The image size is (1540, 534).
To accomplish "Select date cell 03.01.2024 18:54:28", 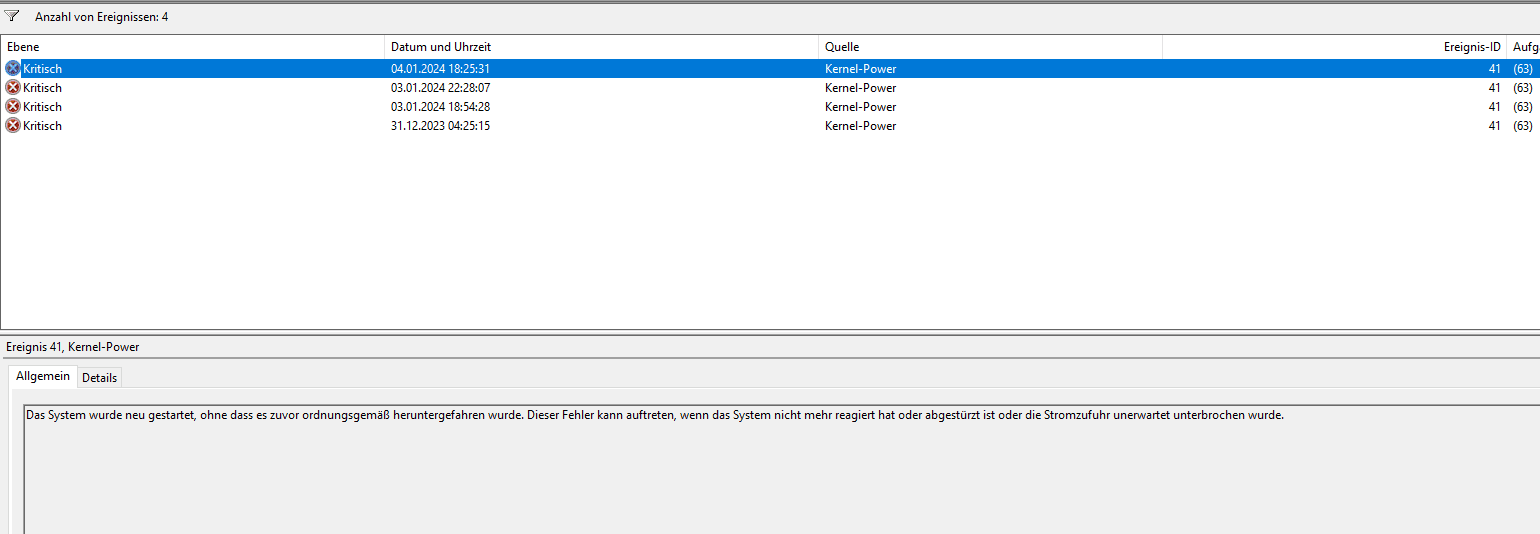I will tap(440, 107).
